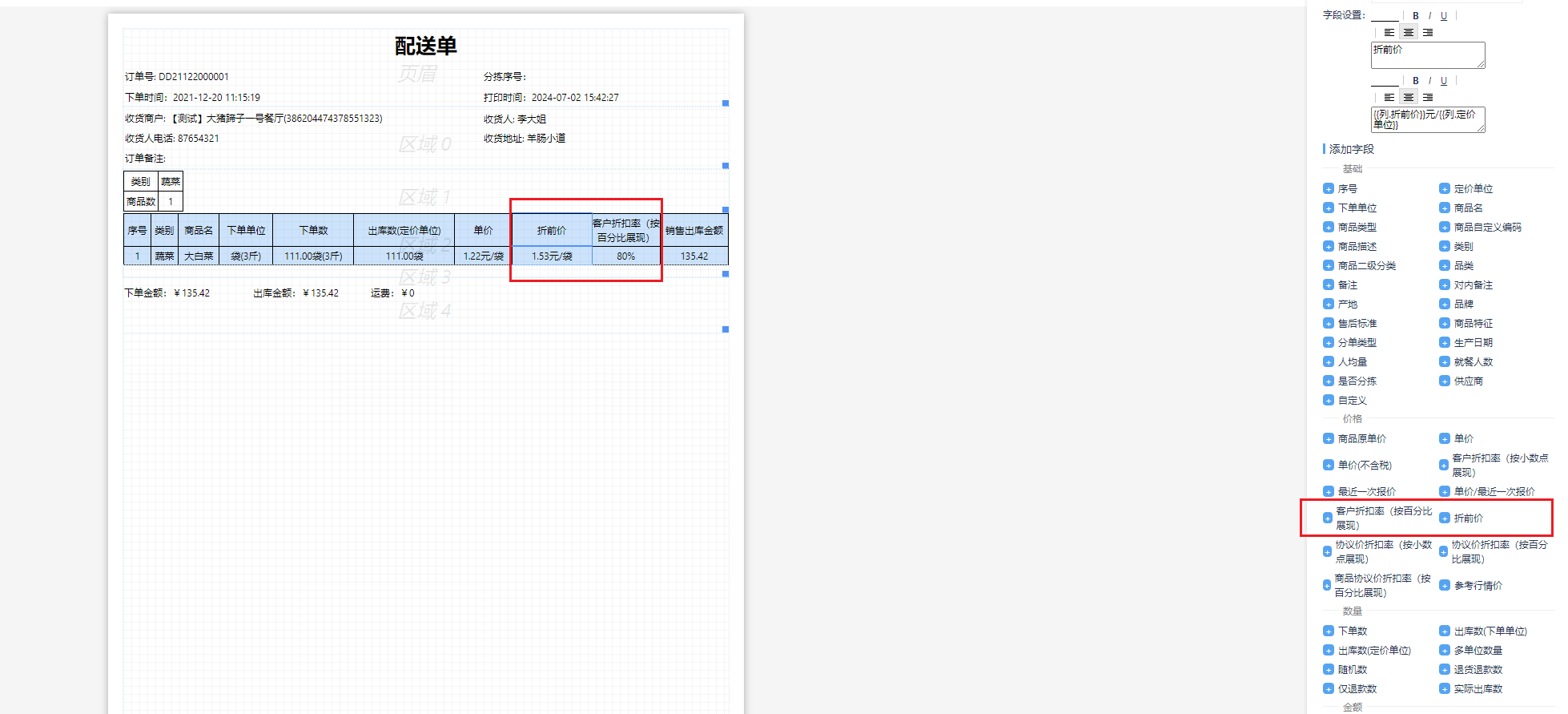The height and width of the screenshot is (714, 1568).
Task: Add the 分单类型 field via its plus icon
Action: [1329, 343]
